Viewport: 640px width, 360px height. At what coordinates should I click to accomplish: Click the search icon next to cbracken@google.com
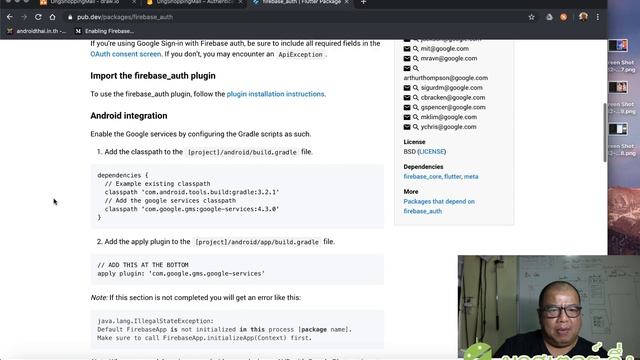point(416,98)
